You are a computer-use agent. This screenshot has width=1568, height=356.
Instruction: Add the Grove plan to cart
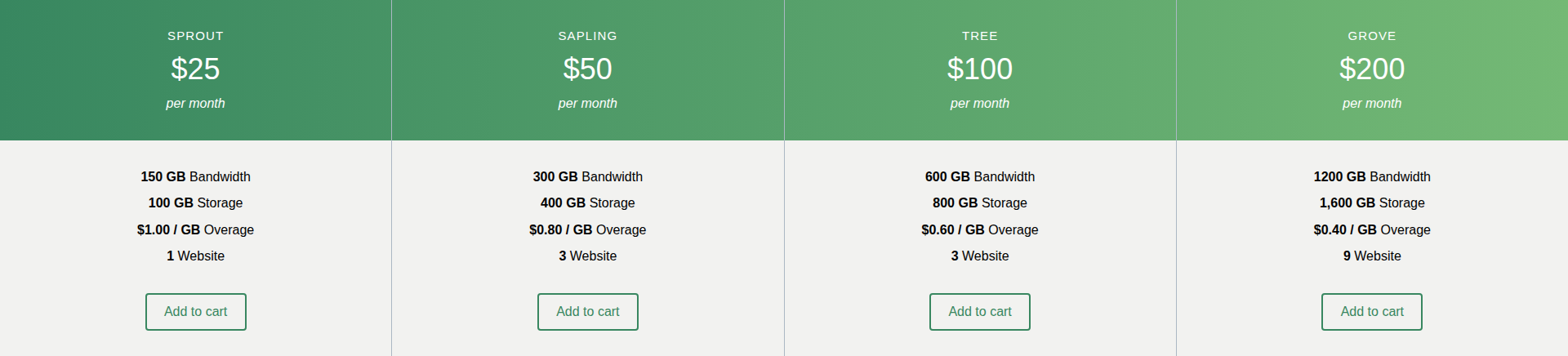pyautogui.click(x=1372, y=312)
